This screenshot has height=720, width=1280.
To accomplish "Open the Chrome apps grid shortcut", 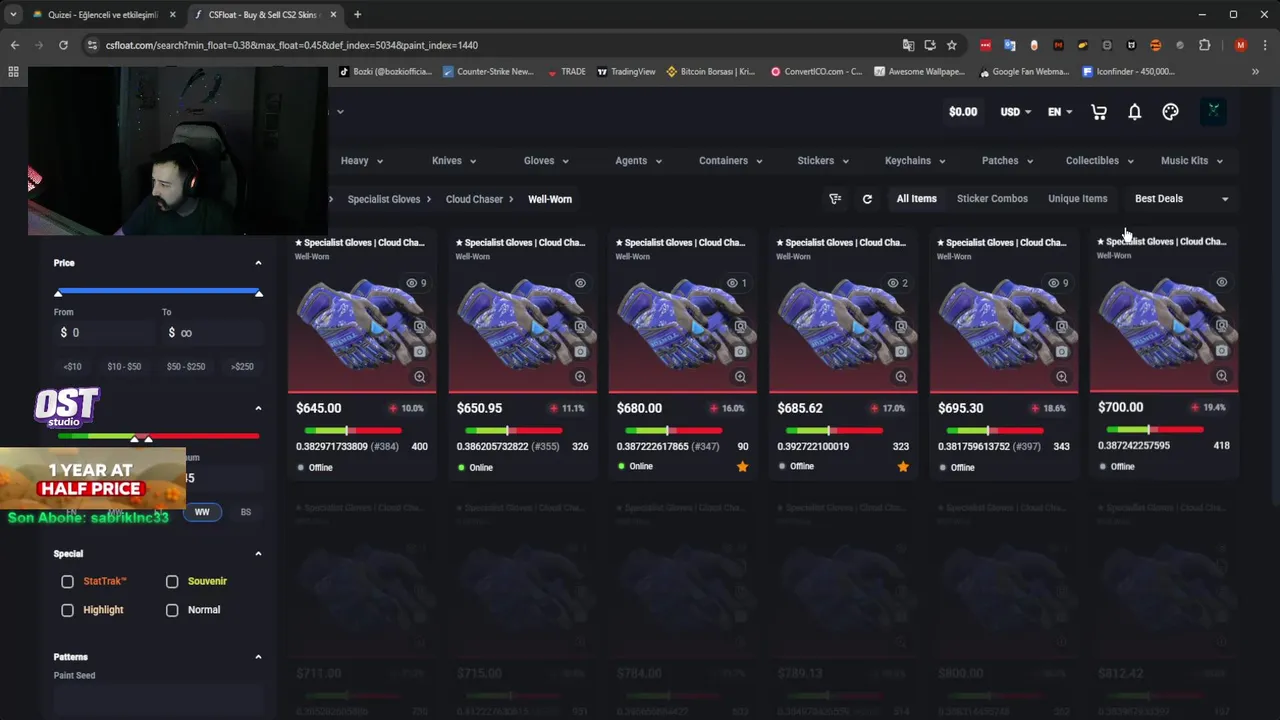I will pos(13,72).
